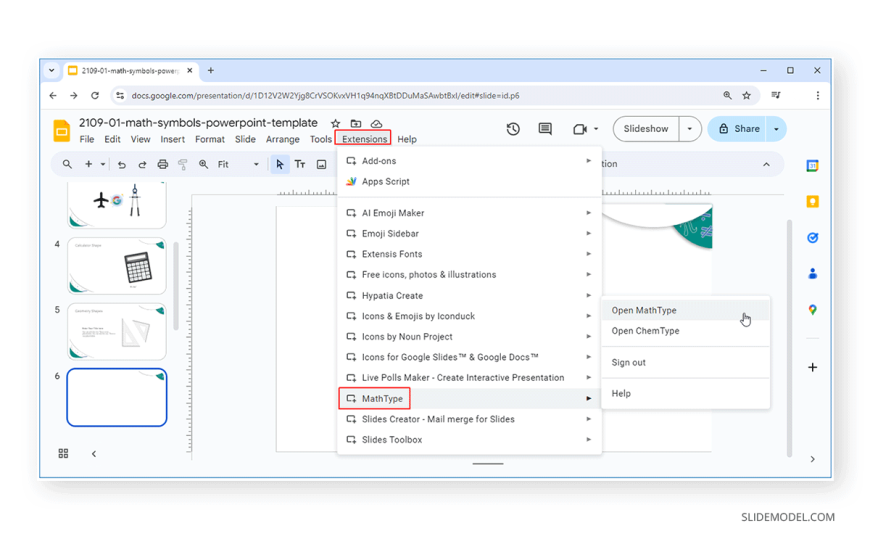The width and height of the screenshot is (870, 539).
Task: Click the search menus magnifier in toolbar
Action: coord(67,164)
